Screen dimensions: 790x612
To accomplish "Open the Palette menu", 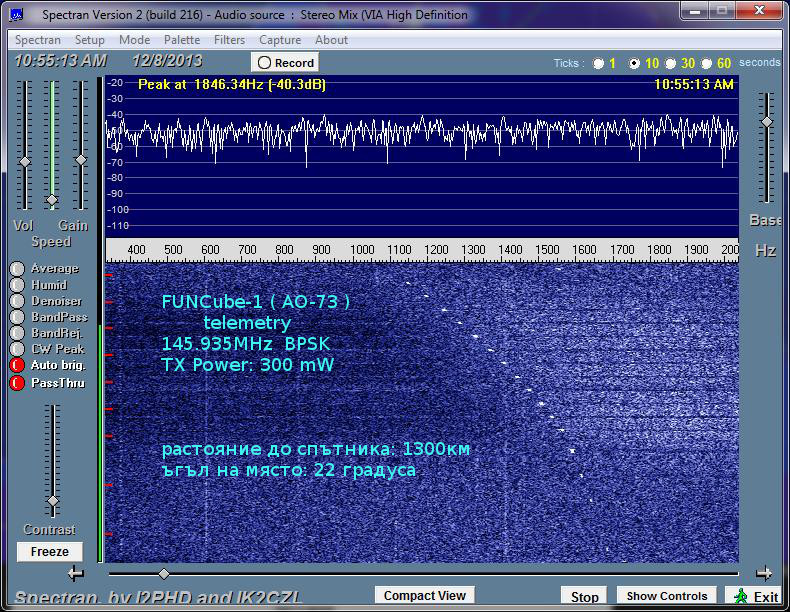I will 182,40.
